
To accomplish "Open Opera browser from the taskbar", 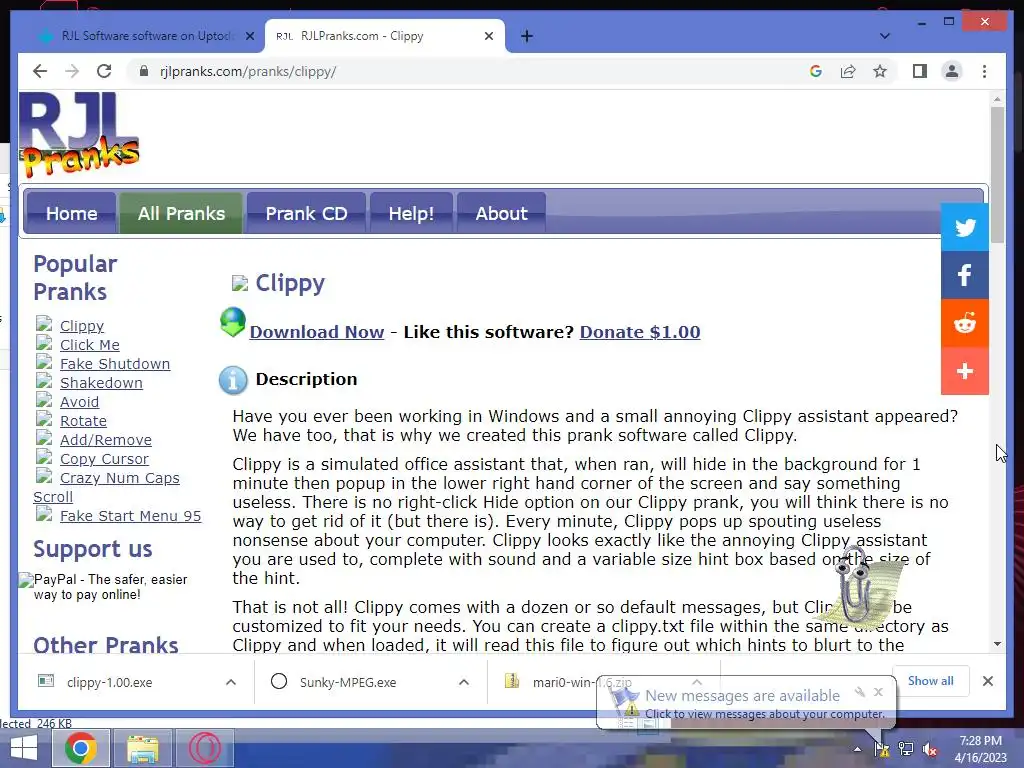I will (204, 748).
